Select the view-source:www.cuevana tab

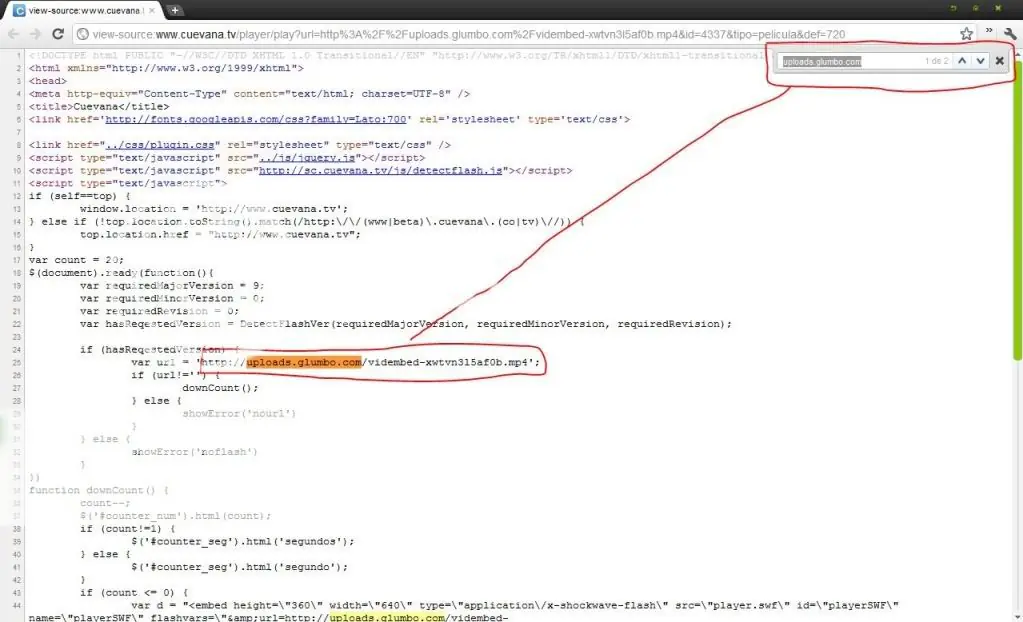(x=85, y=10)
